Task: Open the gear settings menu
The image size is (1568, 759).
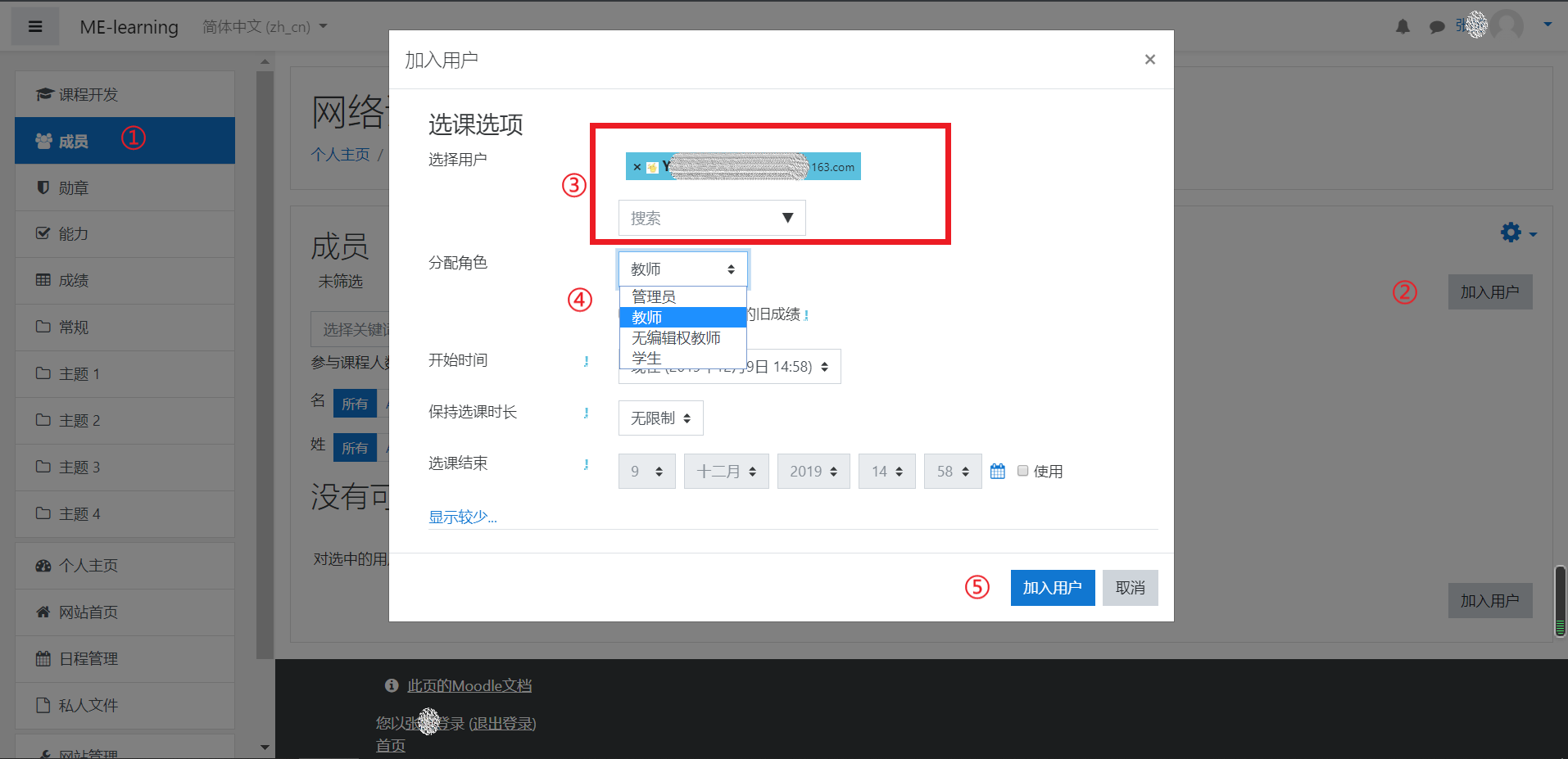Action: coord(1510,233)
